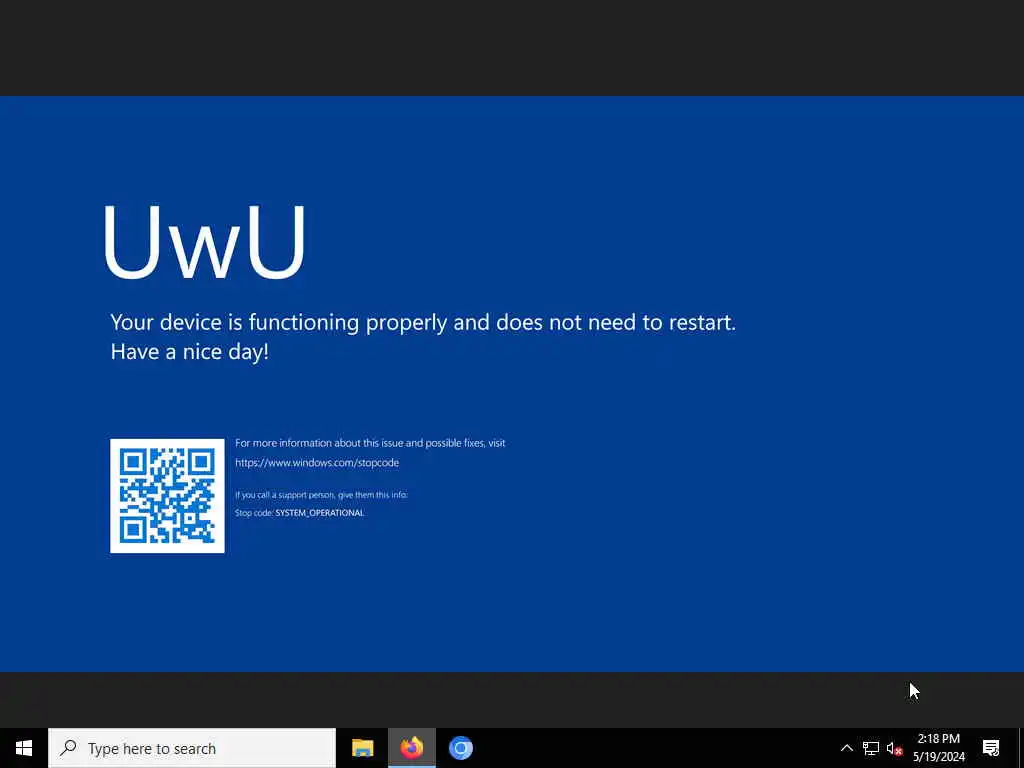Focus the 'Type here to search' box
This screenshot has width=1024, height=768.
(192, 748)
